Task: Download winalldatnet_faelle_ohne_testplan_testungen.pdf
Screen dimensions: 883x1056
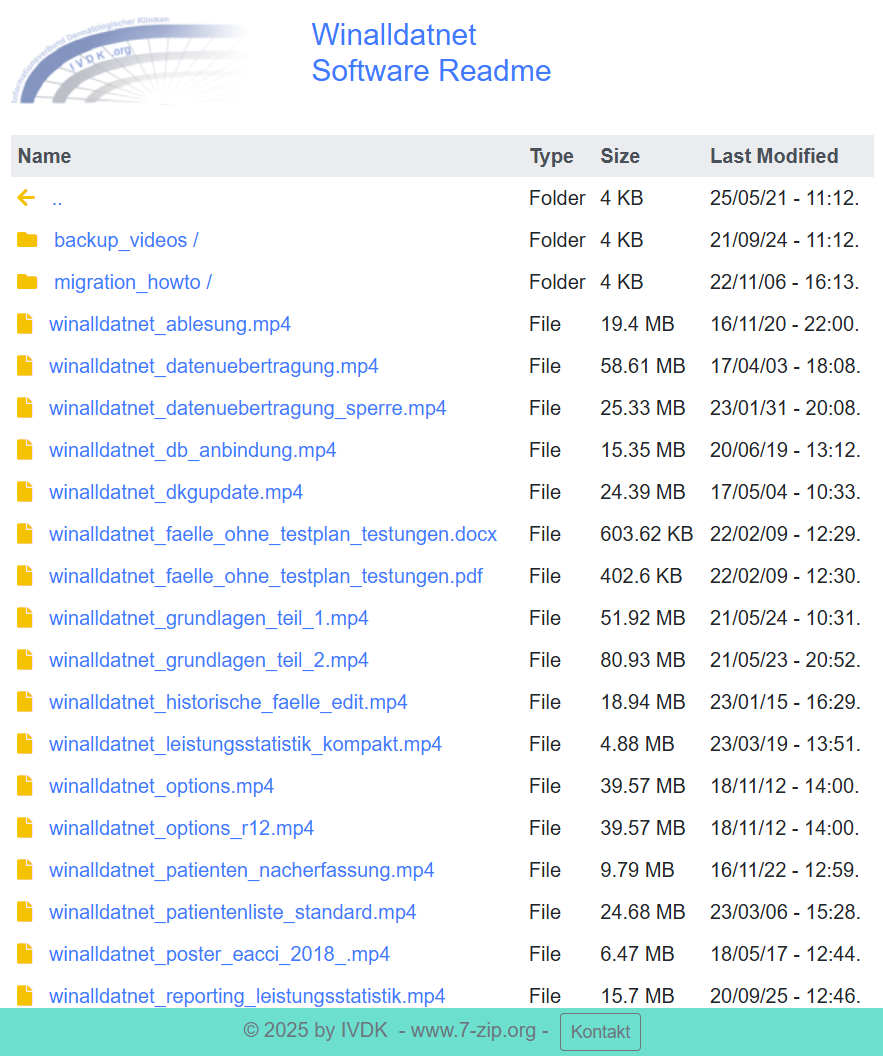Action: (265, 576)
